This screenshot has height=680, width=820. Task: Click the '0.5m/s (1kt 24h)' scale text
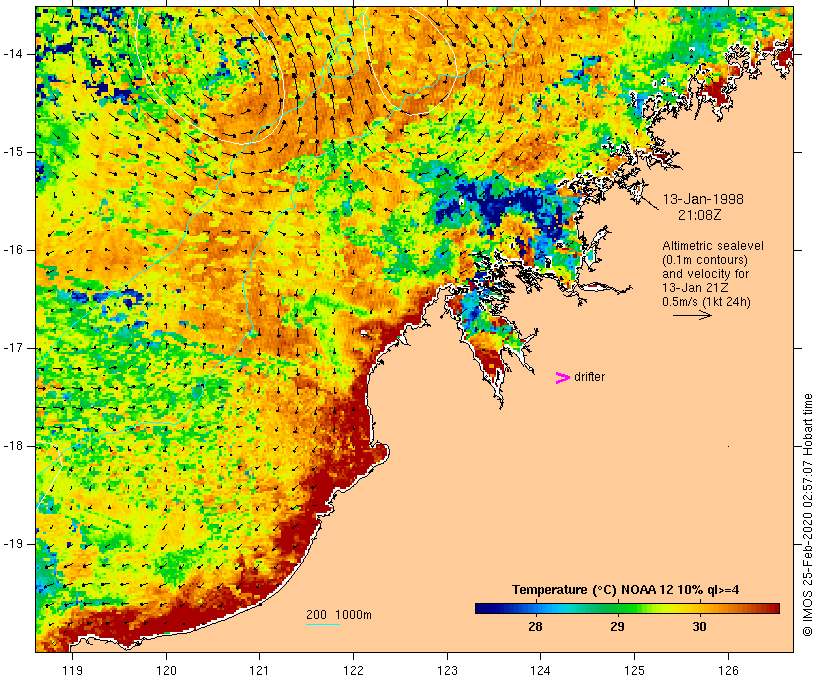[706, 302]
